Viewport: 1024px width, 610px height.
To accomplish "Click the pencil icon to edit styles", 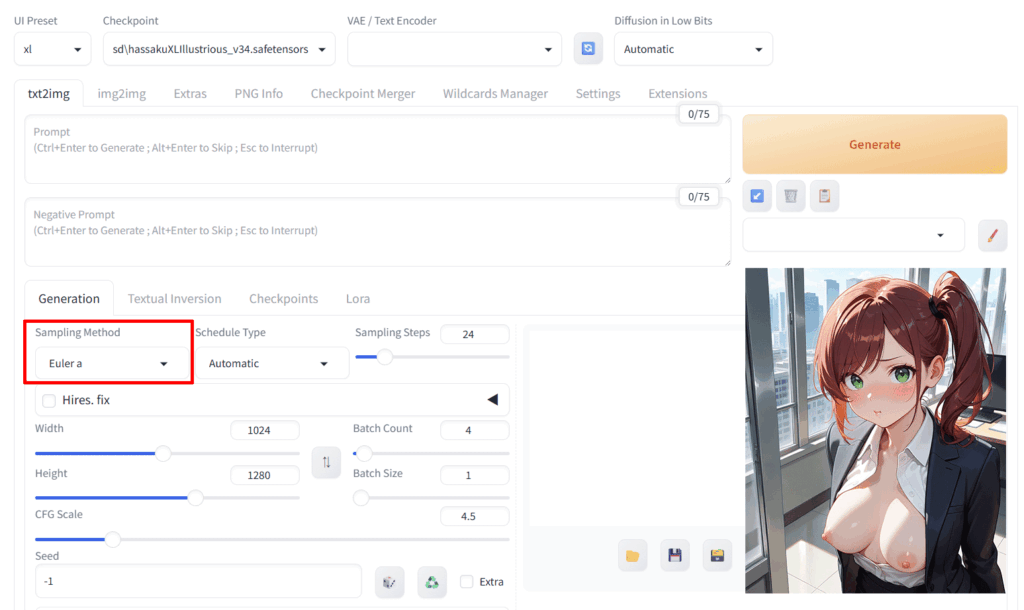I will point(992,236).
